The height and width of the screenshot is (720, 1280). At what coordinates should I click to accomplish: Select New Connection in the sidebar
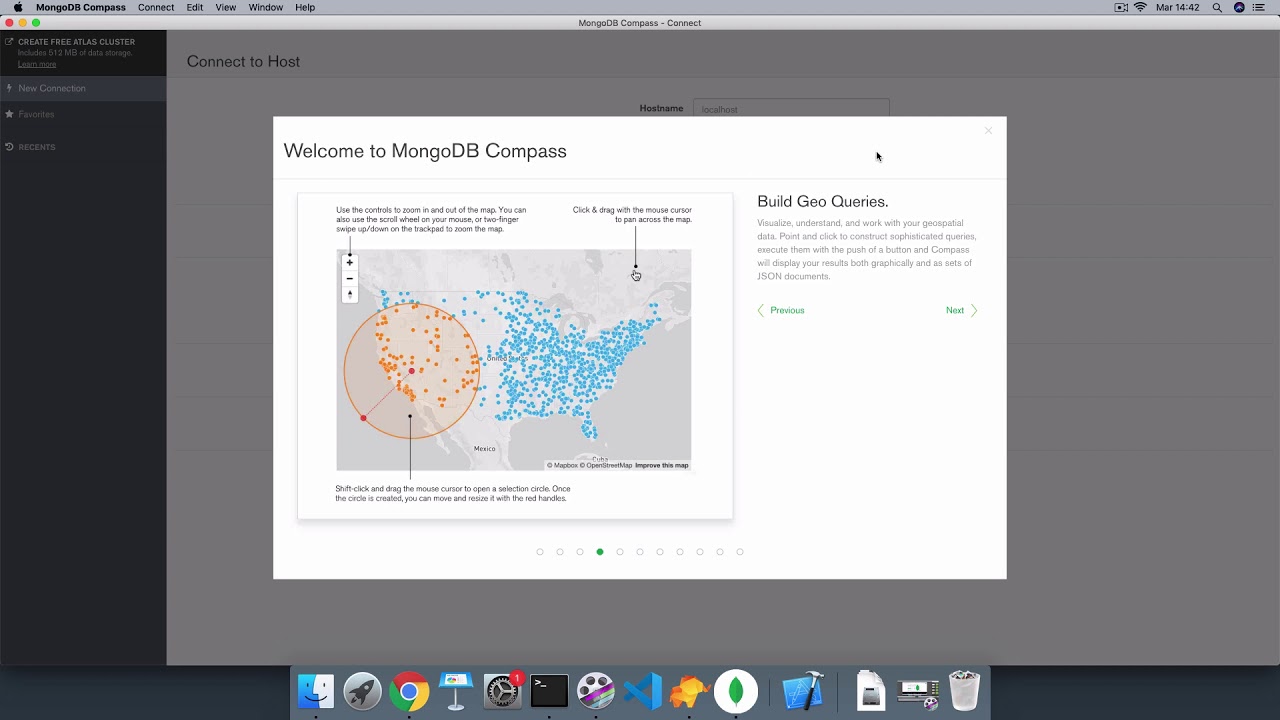pyautogui.click(x=83, y=88)
